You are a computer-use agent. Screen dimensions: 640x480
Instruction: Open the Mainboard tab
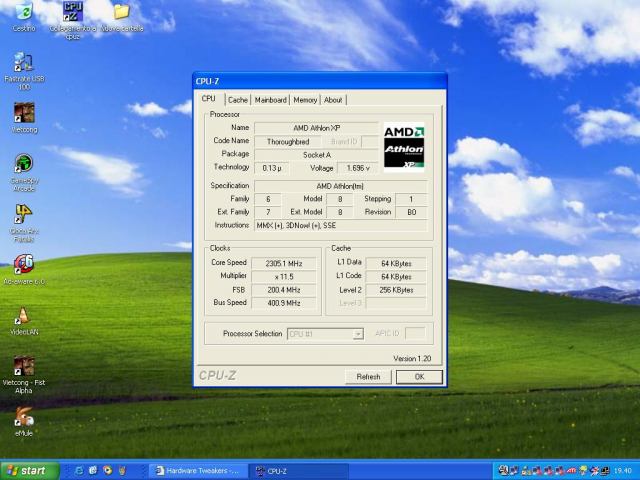[271, 100]
